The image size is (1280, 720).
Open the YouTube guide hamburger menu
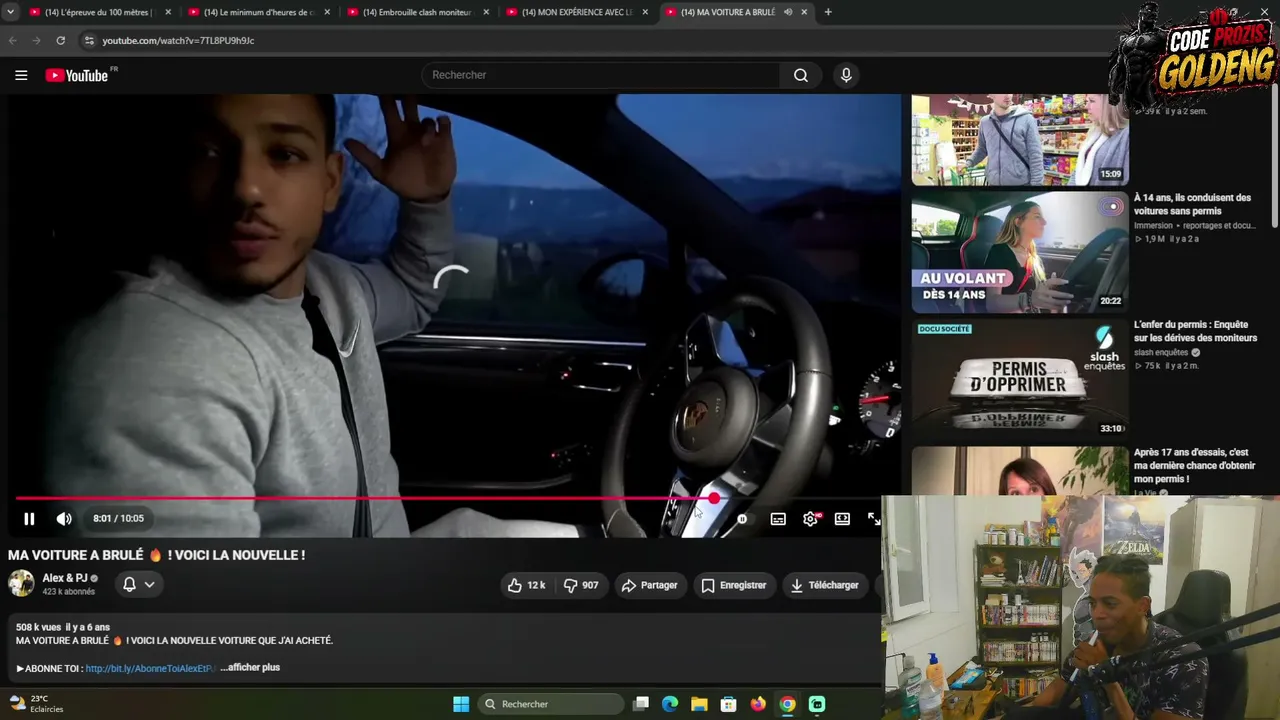(21, 75)
